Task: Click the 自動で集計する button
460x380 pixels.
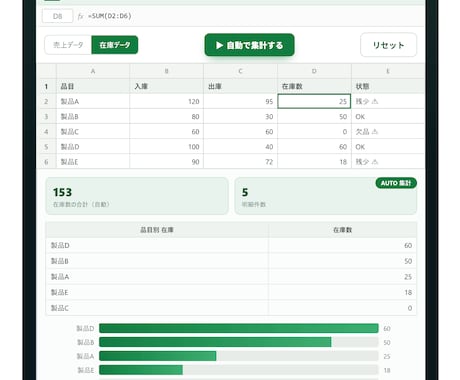Action: click(x=249, y=45)
